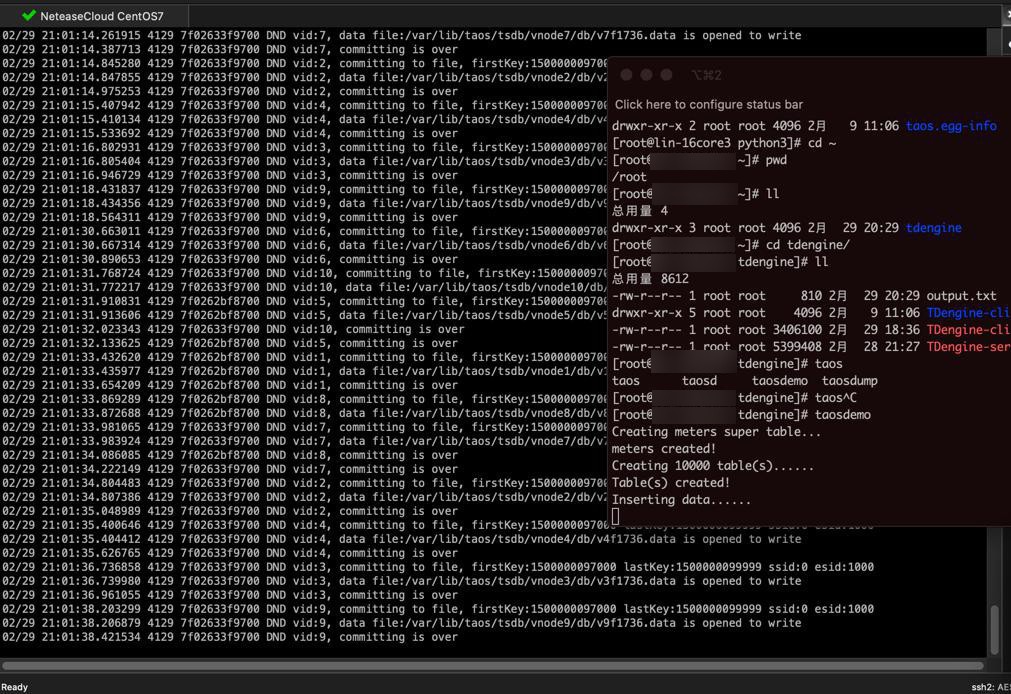Click 'Click here to configure status bar'

(709, 104)
